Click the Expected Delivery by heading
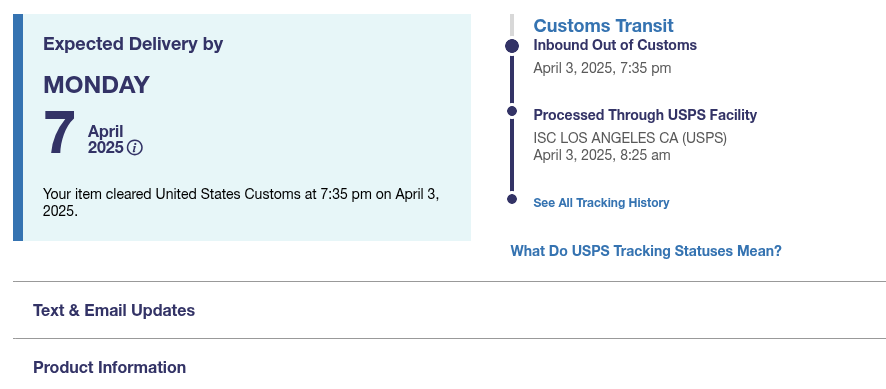886x389 pixels. (x=133, y=44)
